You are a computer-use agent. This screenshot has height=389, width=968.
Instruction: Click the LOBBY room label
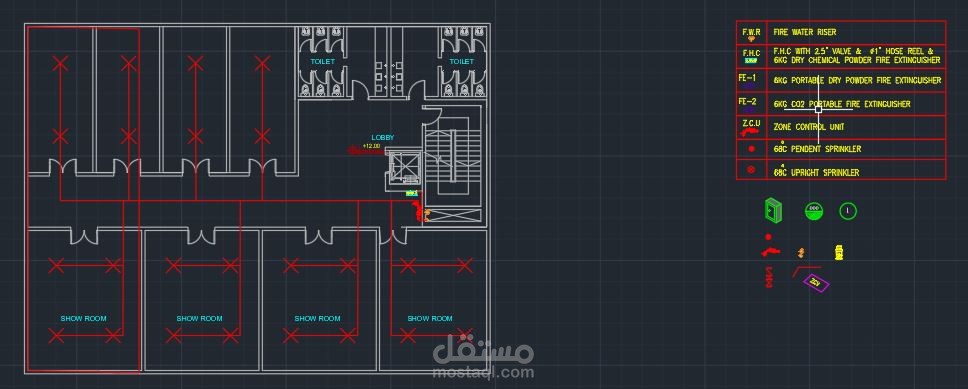(x=383, y=138)
